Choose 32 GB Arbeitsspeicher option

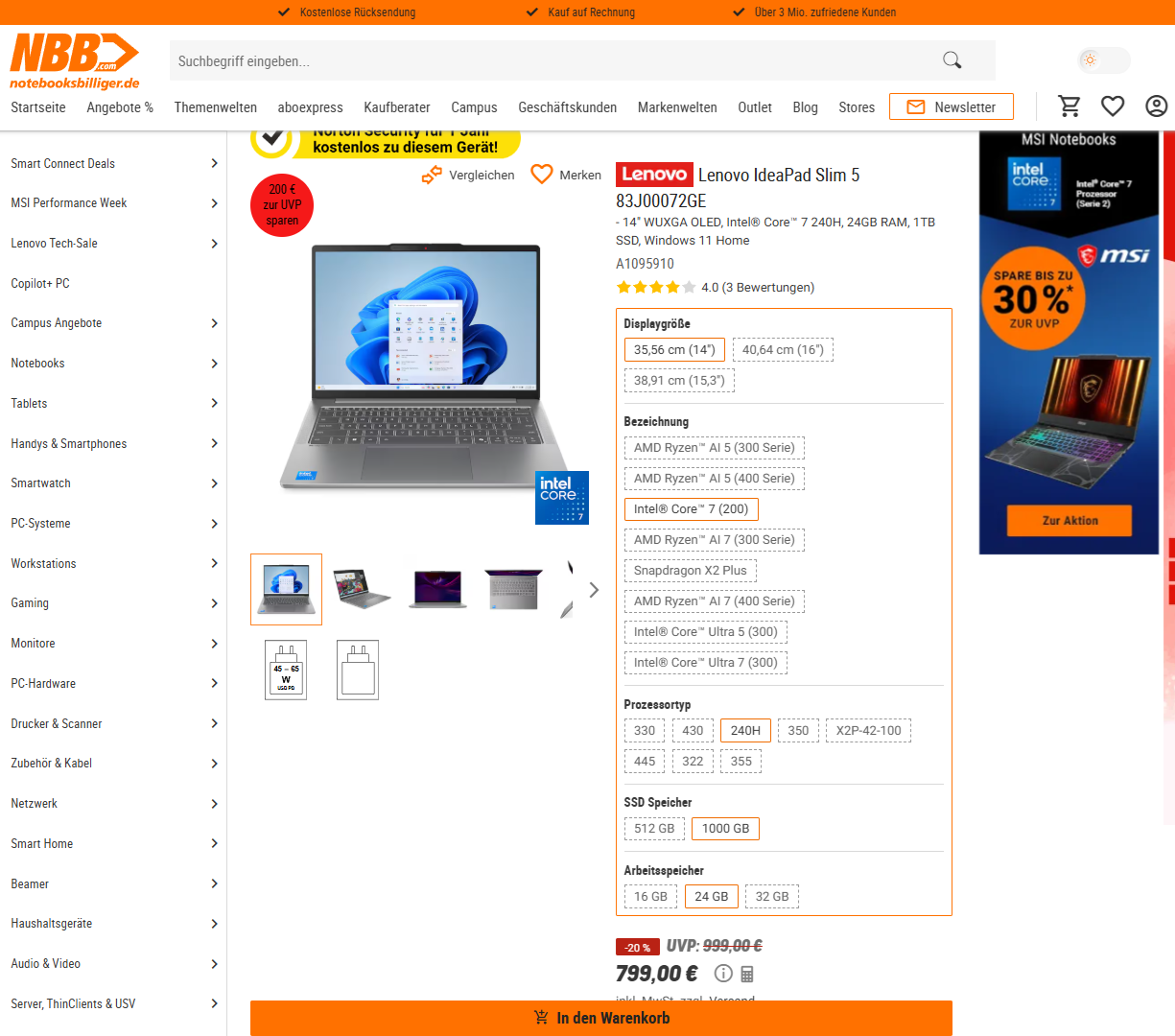pyautogui.click(x=772, y=896)
